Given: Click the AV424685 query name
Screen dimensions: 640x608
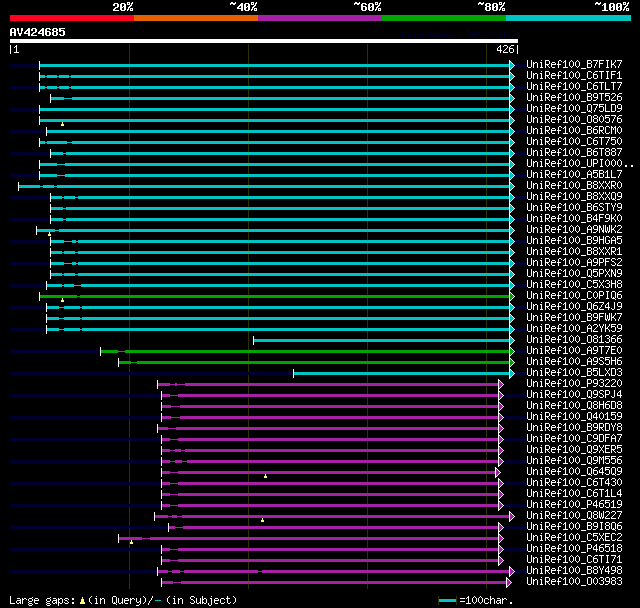Looking at the screenshot, I should pyautogui.click(x=38, y=32).
